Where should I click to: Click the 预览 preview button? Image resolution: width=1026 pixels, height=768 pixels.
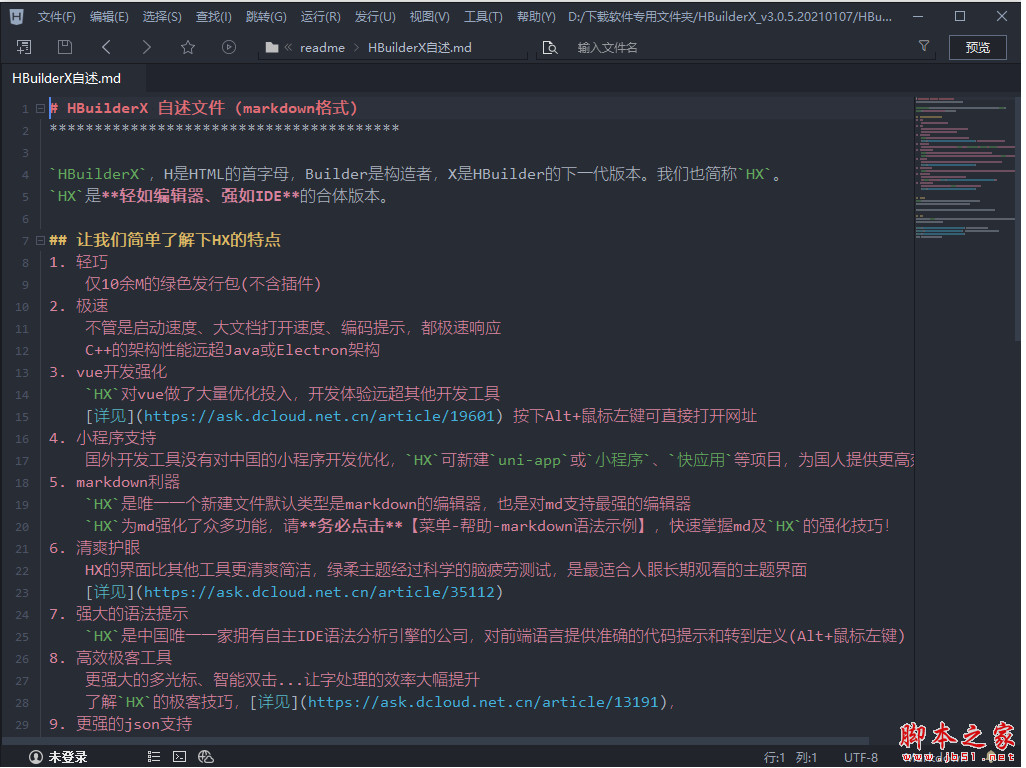(977, 47)
